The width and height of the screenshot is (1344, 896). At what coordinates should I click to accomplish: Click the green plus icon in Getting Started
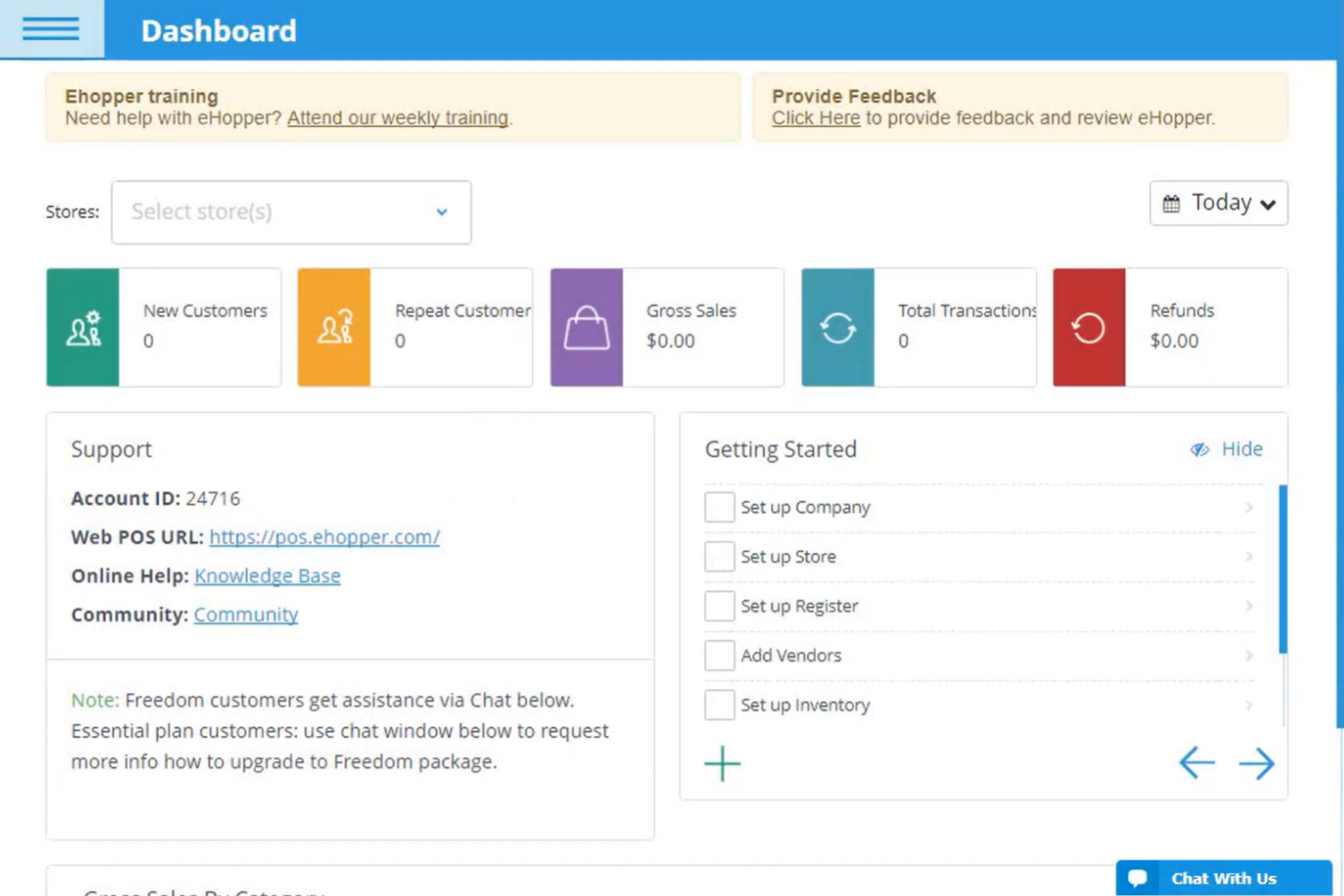pyautogui.click(x=722, y=763)
